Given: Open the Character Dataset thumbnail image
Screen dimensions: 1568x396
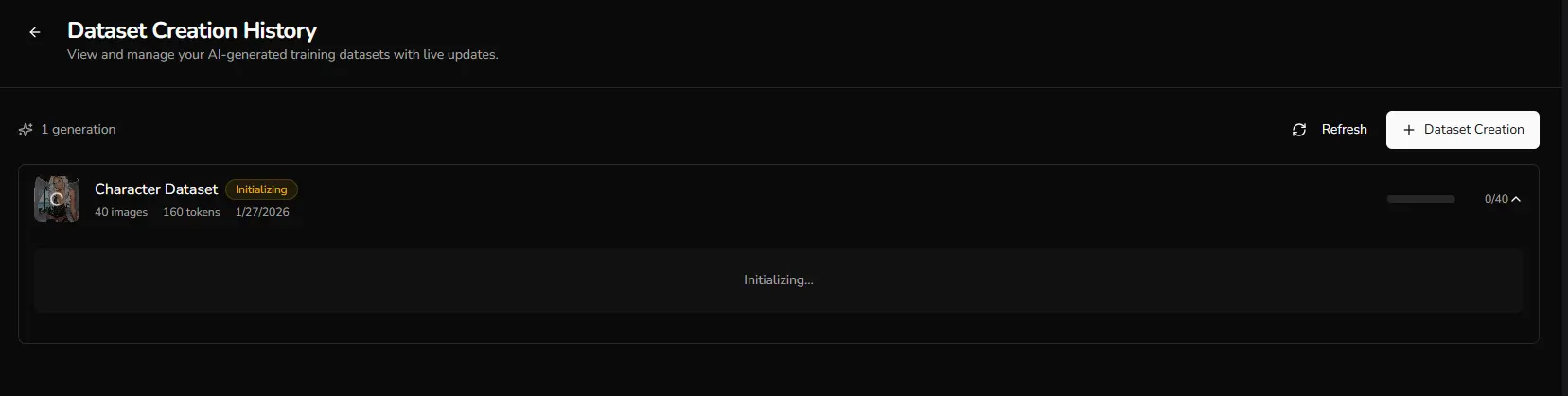Looking at the screenshot, I should (57, 199).
